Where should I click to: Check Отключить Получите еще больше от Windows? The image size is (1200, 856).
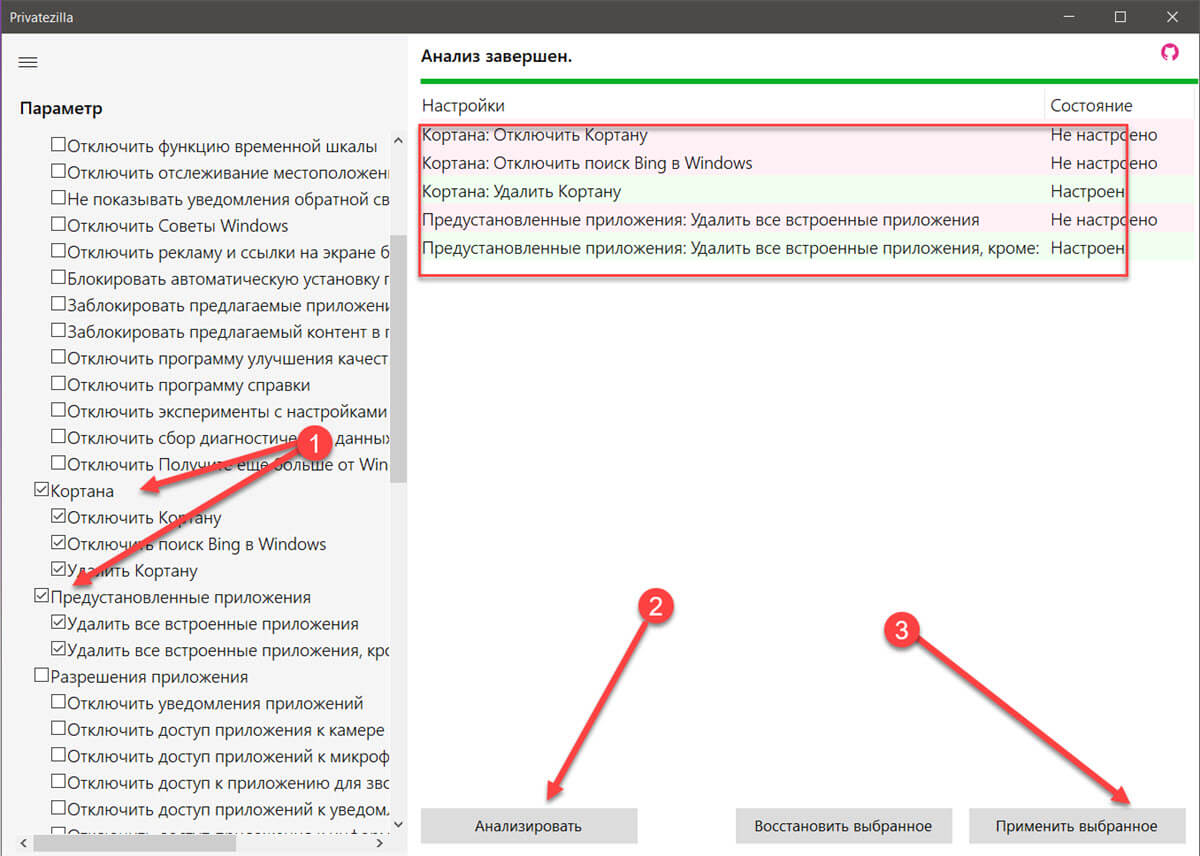click(x=58, y=464)
